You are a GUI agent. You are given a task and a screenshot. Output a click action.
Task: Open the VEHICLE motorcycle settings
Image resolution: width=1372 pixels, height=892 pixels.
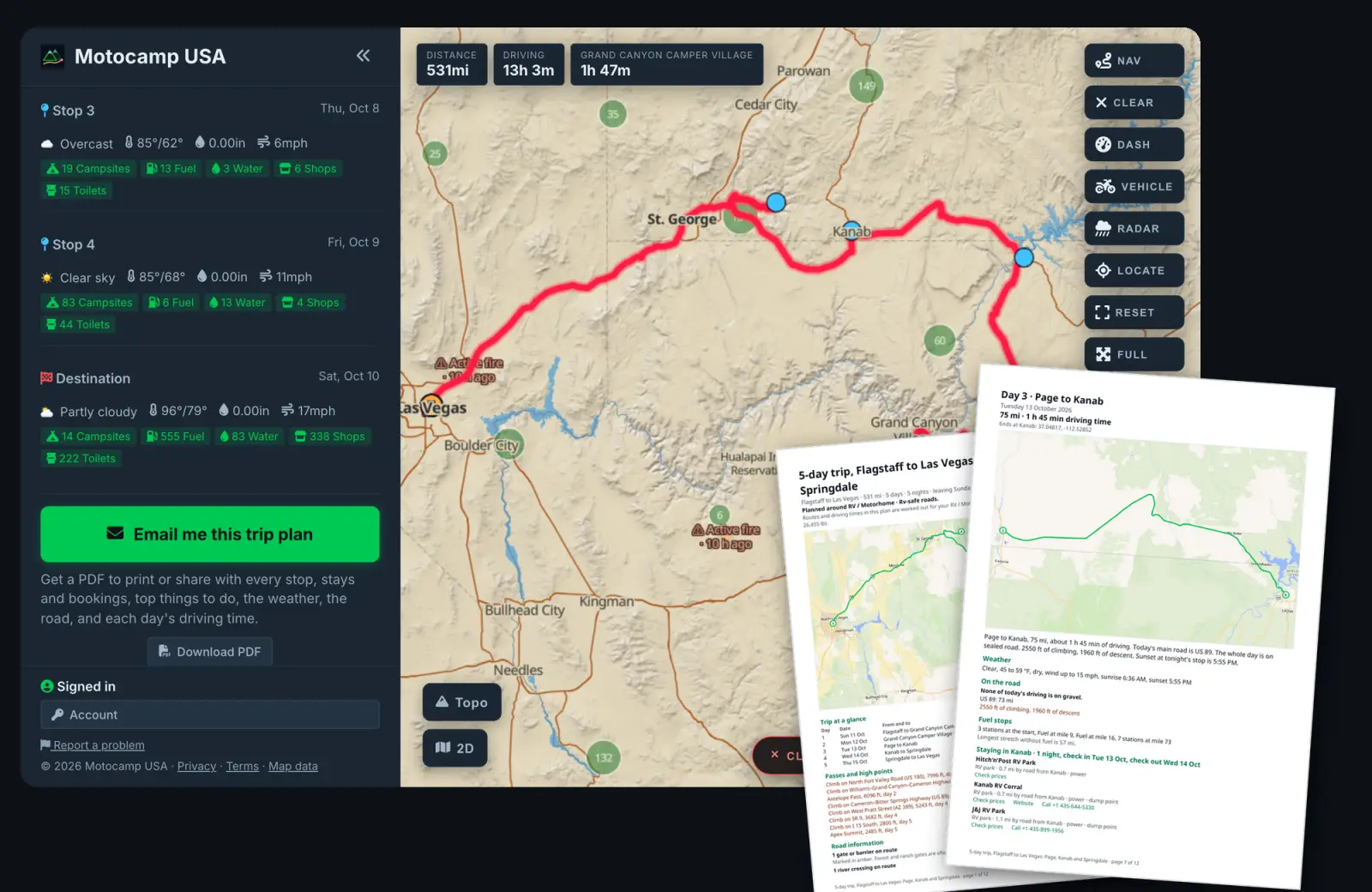coord(1134,187)
